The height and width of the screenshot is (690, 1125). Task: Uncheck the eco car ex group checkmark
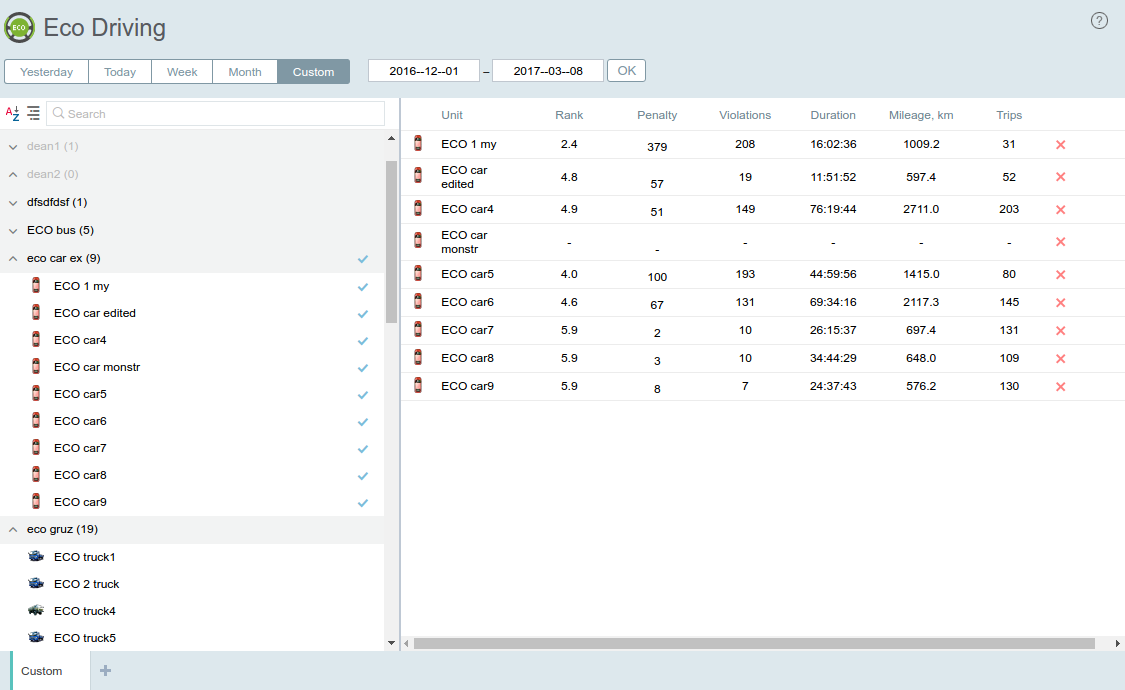pyautogui.click(x=363, y=259)
